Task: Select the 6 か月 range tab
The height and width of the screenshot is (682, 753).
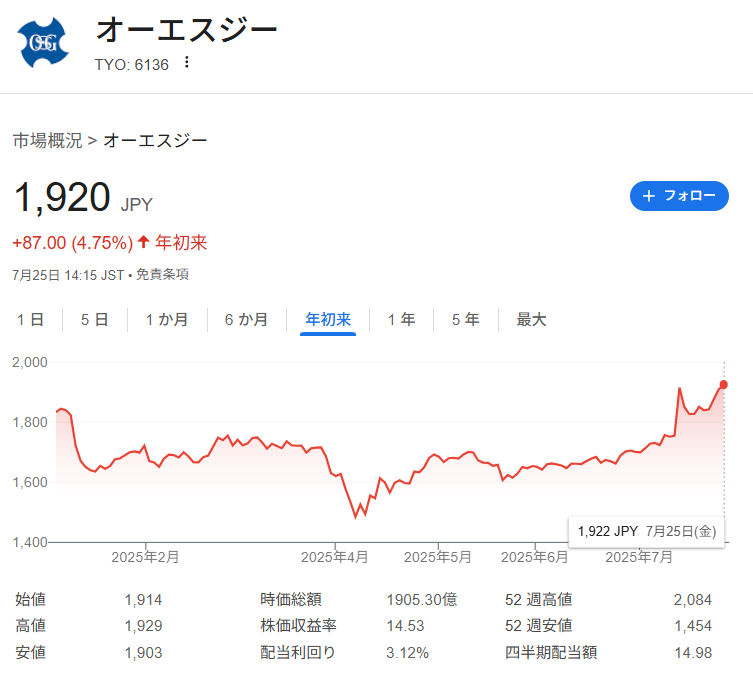Action: (x=246, y=320)
